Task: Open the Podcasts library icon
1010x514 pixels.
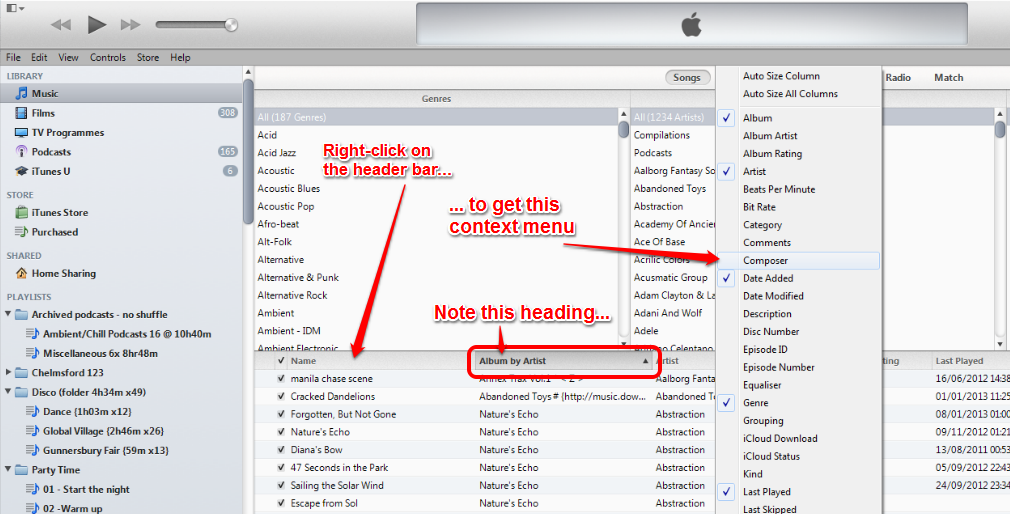Action: [21, 151]
